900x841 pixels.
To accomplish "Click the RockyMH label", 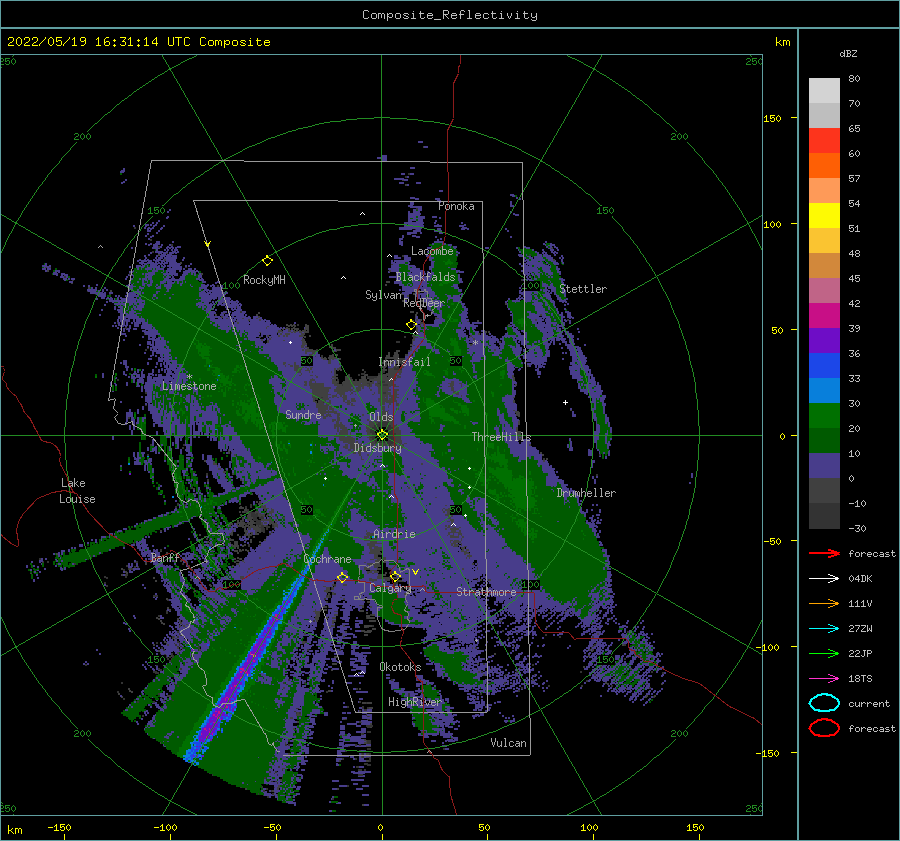I will click(x=264, y=280).
